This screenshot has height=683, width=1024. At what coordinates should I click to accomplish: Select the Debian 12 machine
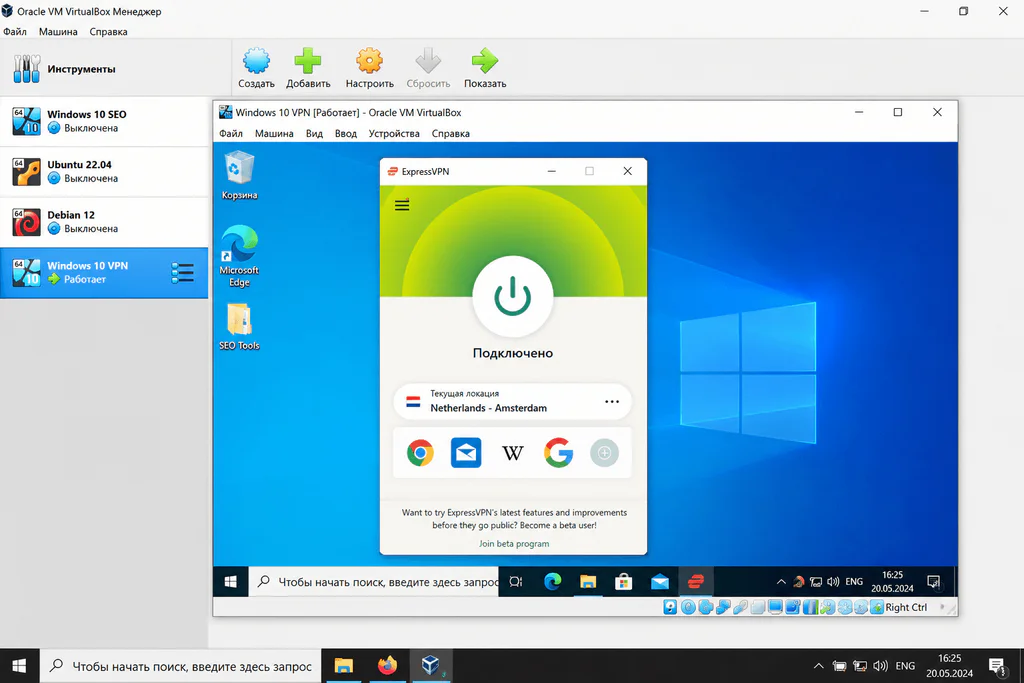coord(104,222)
